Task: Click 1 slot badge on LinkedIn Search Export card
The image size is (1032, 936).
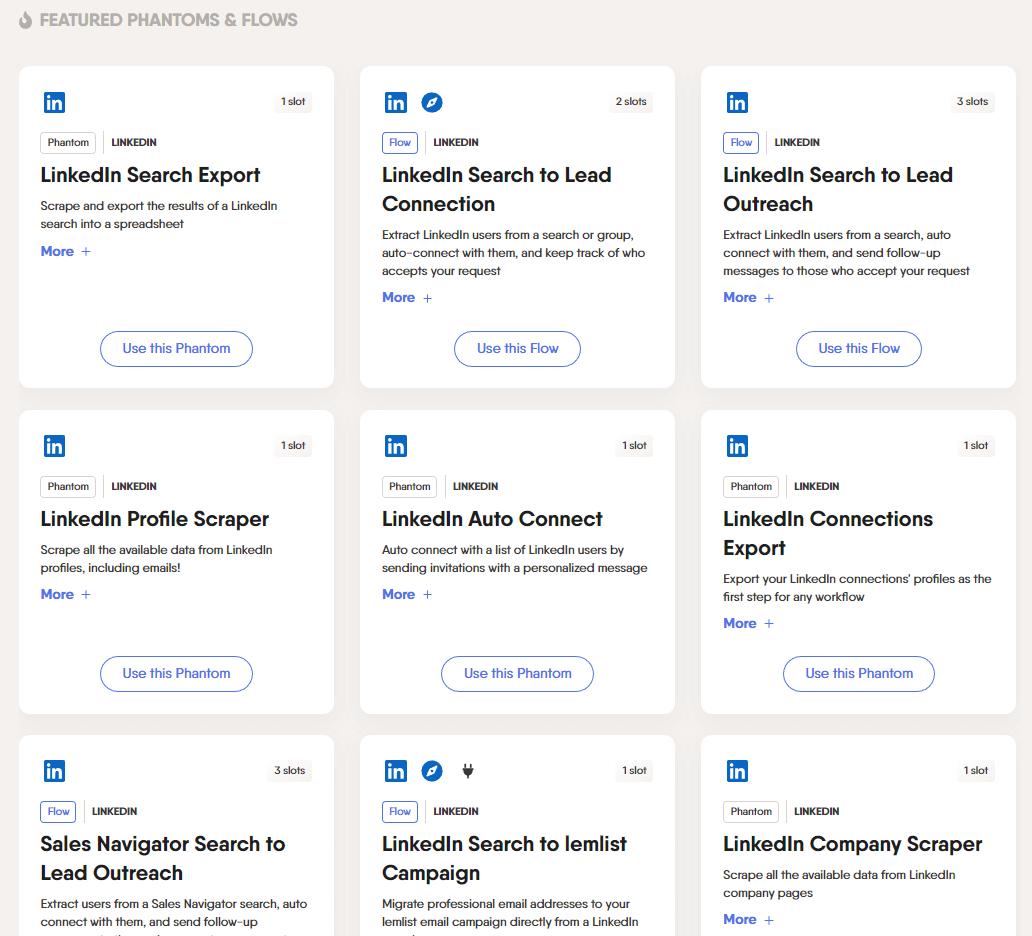Action: tap(293, 102)
